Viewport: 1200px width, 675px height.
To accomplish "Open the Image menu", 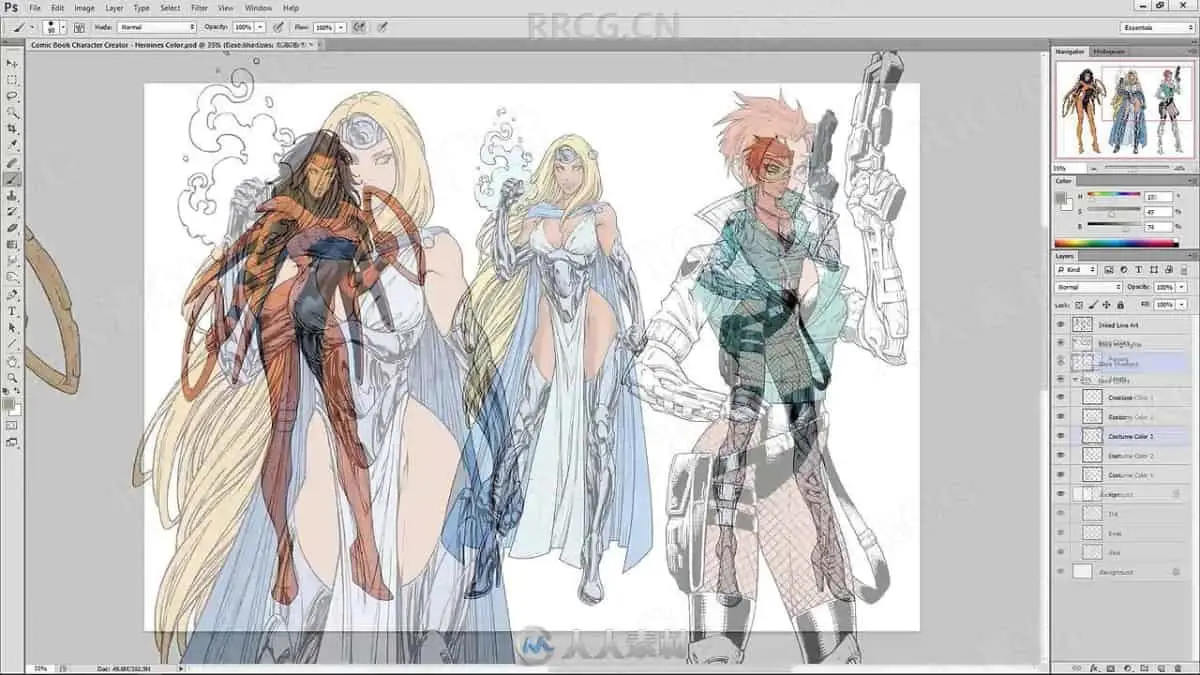I will click(84, 8).
